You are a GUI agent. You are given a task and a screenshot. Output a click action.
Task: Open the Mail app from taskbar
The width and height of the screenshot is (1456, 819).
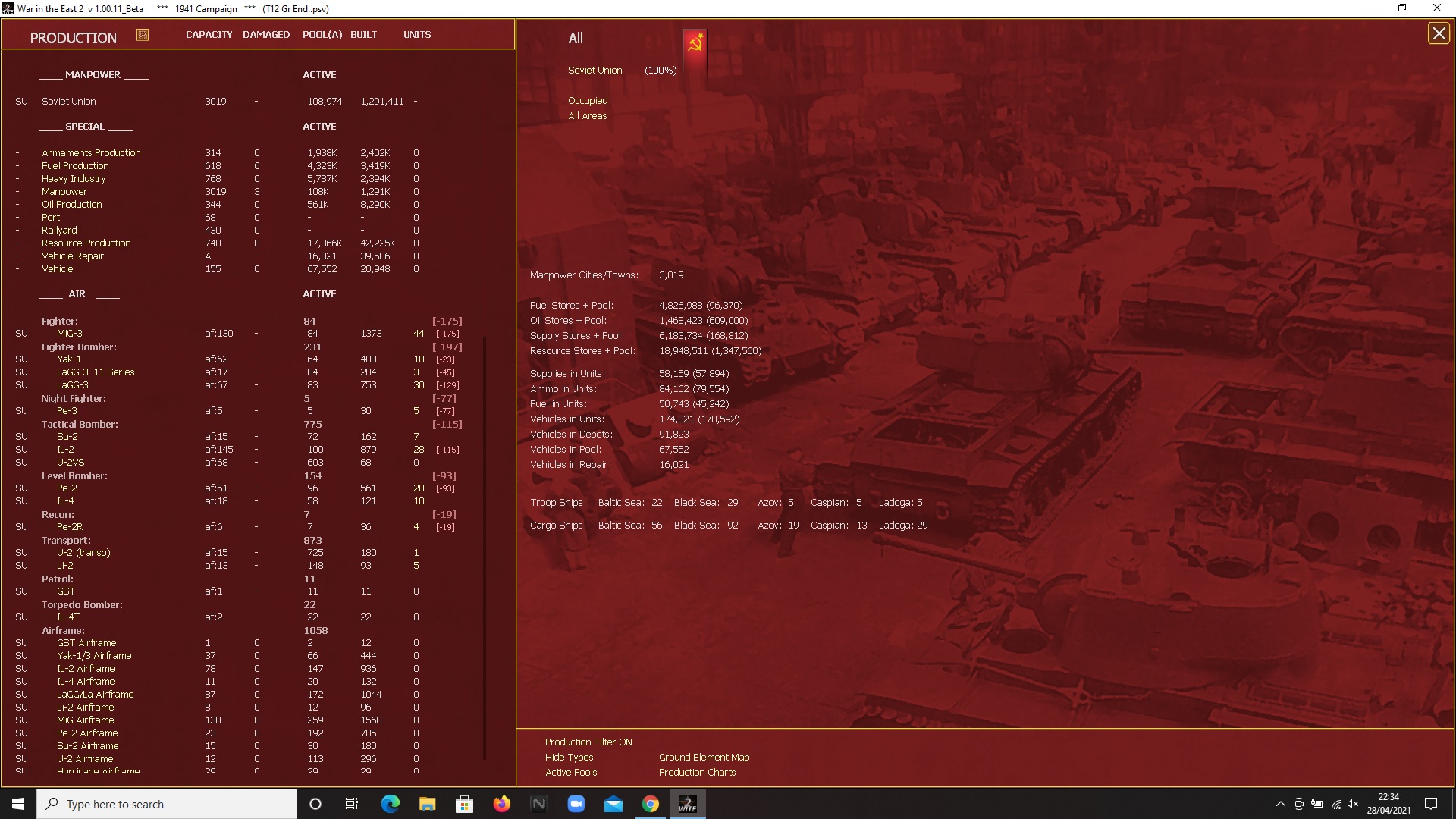pyautogui.click(x=613, y=804)
